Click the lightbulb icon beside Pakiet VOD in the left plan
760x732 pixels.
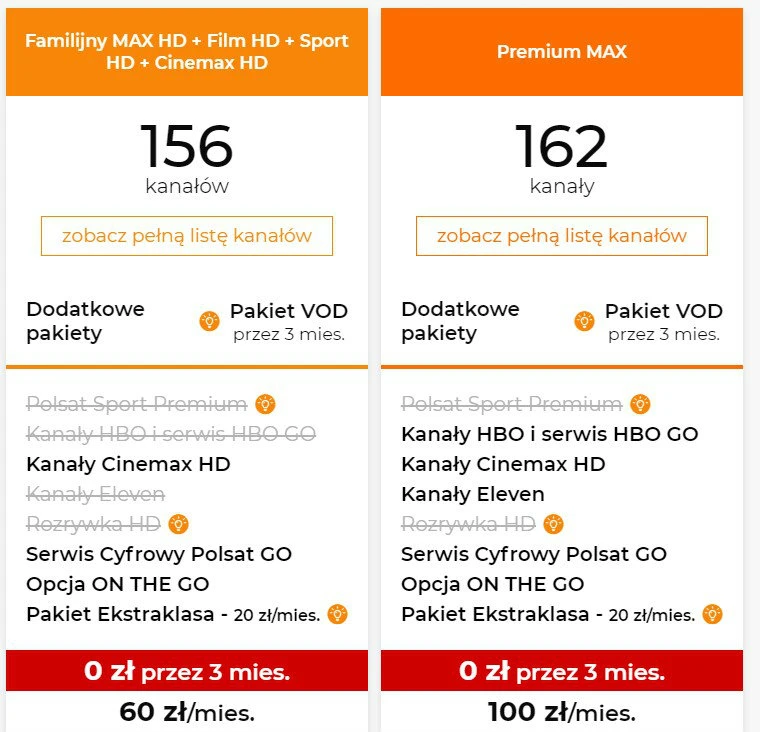click(x=209, y=321)
